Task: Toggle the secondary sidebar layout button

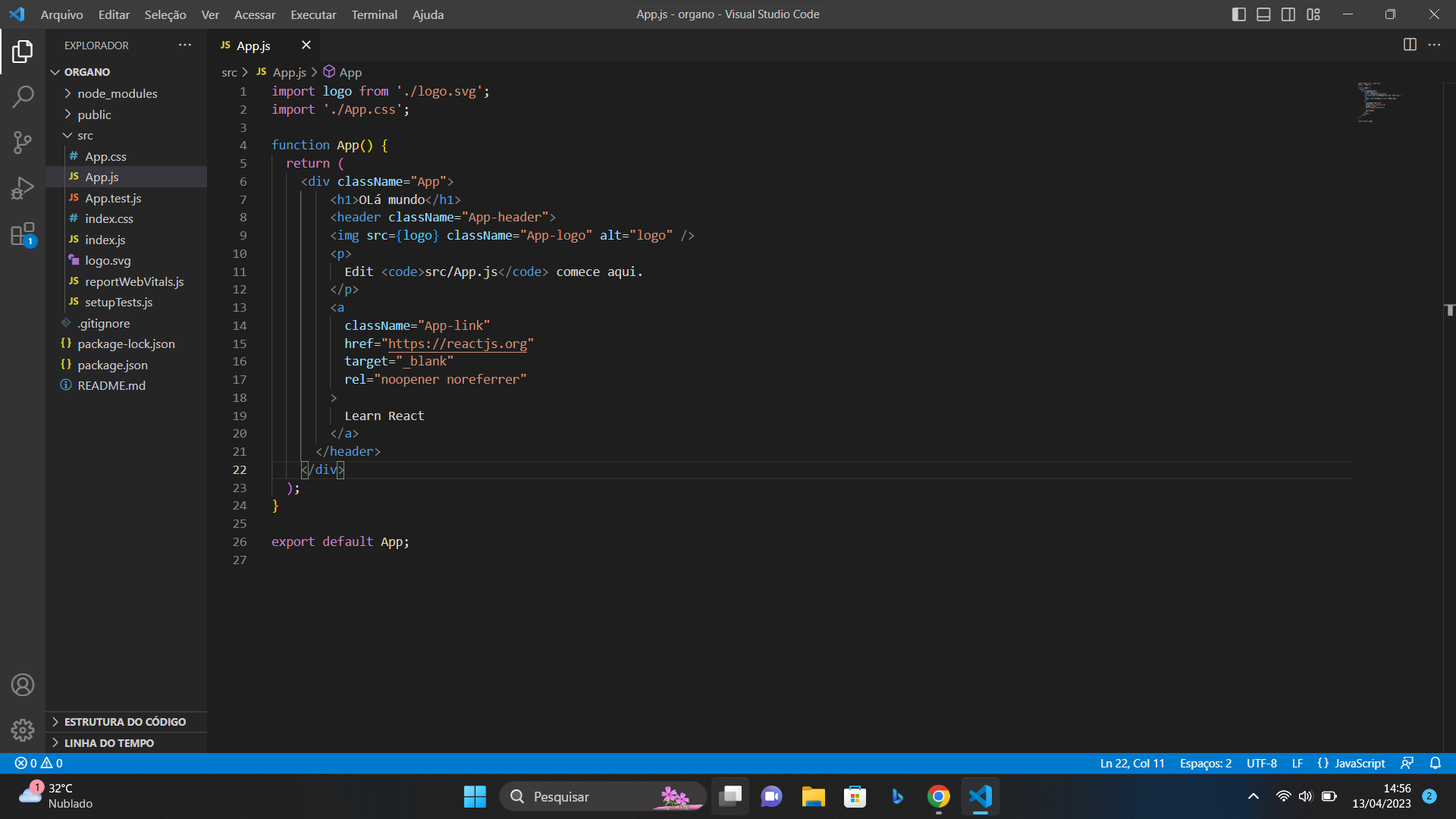Action: (1288, 14)
